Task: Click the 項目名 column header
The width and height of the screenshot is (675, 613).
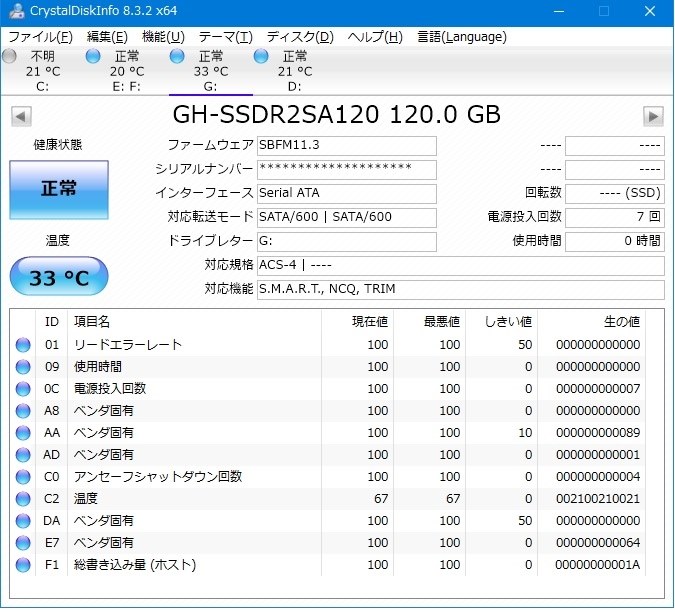Action: click(194, 322)
